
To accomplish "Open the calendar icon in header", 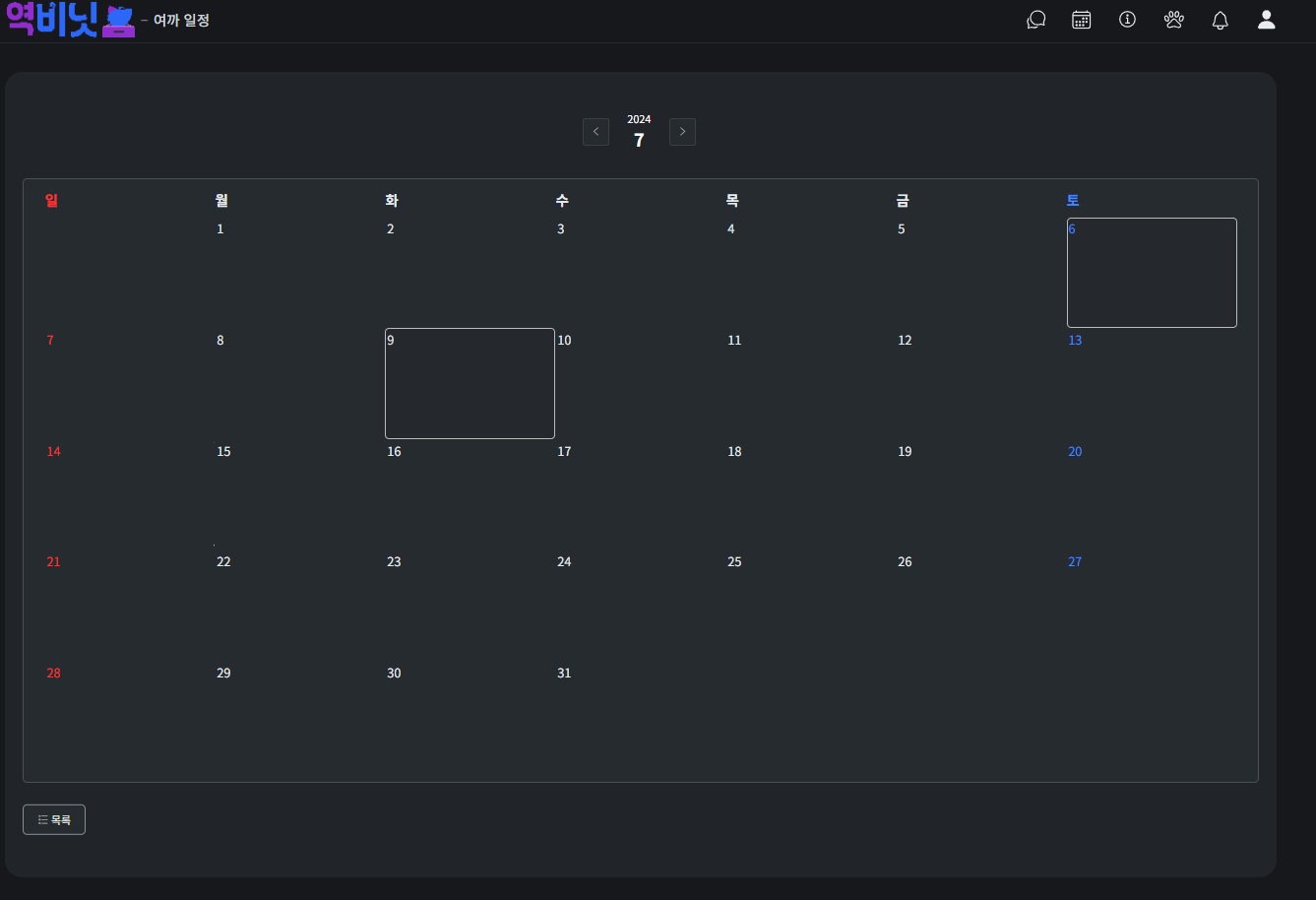I will [1082, 20].
